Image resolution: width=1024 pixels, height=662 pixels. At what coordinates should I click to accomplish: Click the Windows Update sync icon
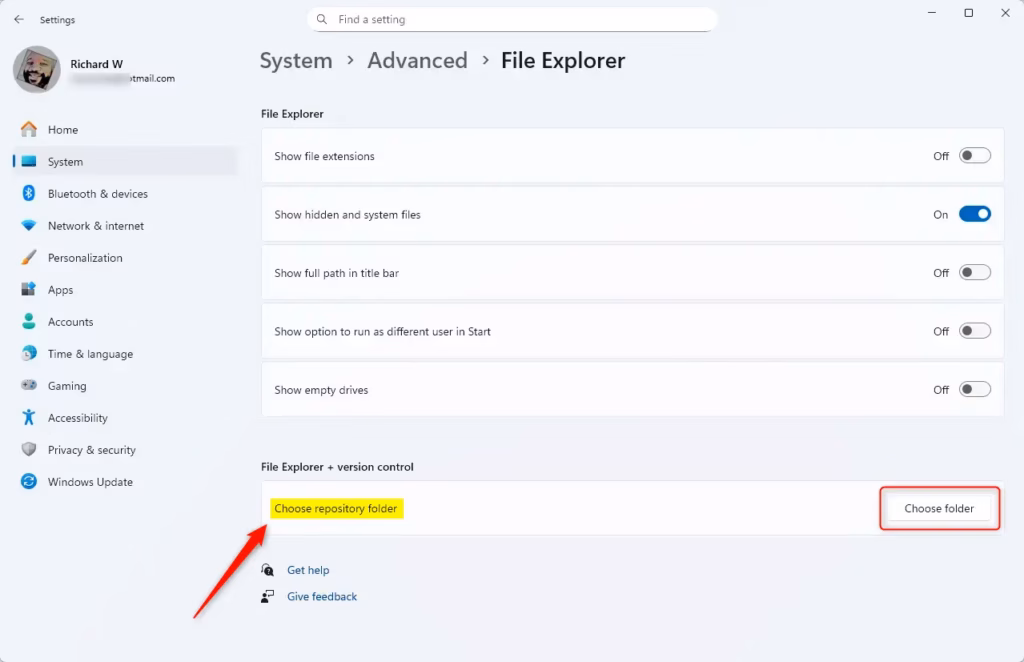click(x=29, y=481)
